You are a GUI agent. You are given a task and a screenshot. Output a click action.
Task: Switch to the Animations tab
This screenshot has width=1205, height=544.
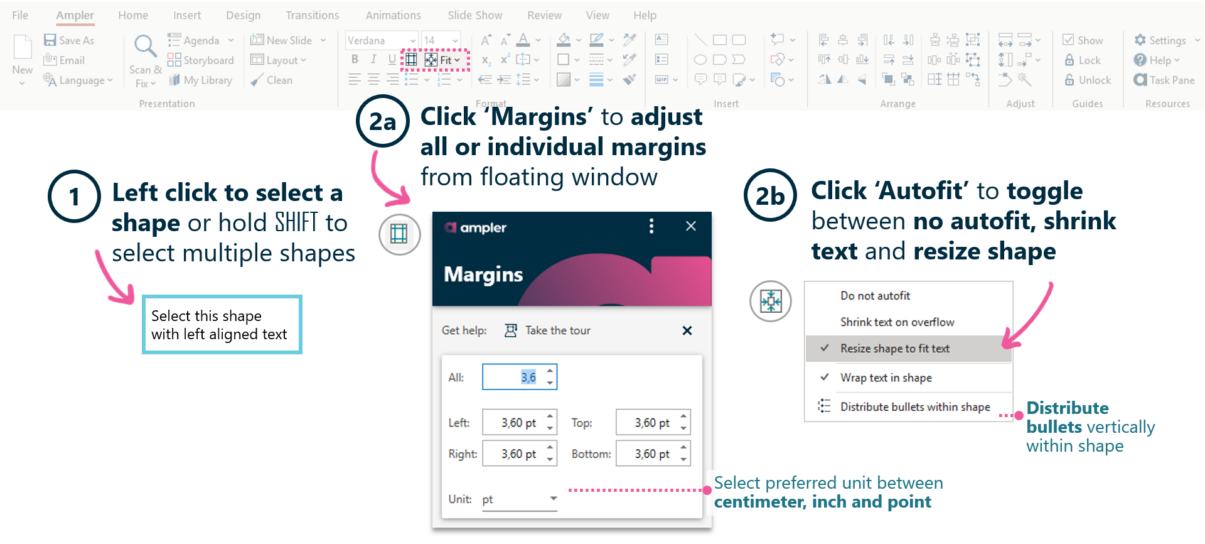coord(393,15)
